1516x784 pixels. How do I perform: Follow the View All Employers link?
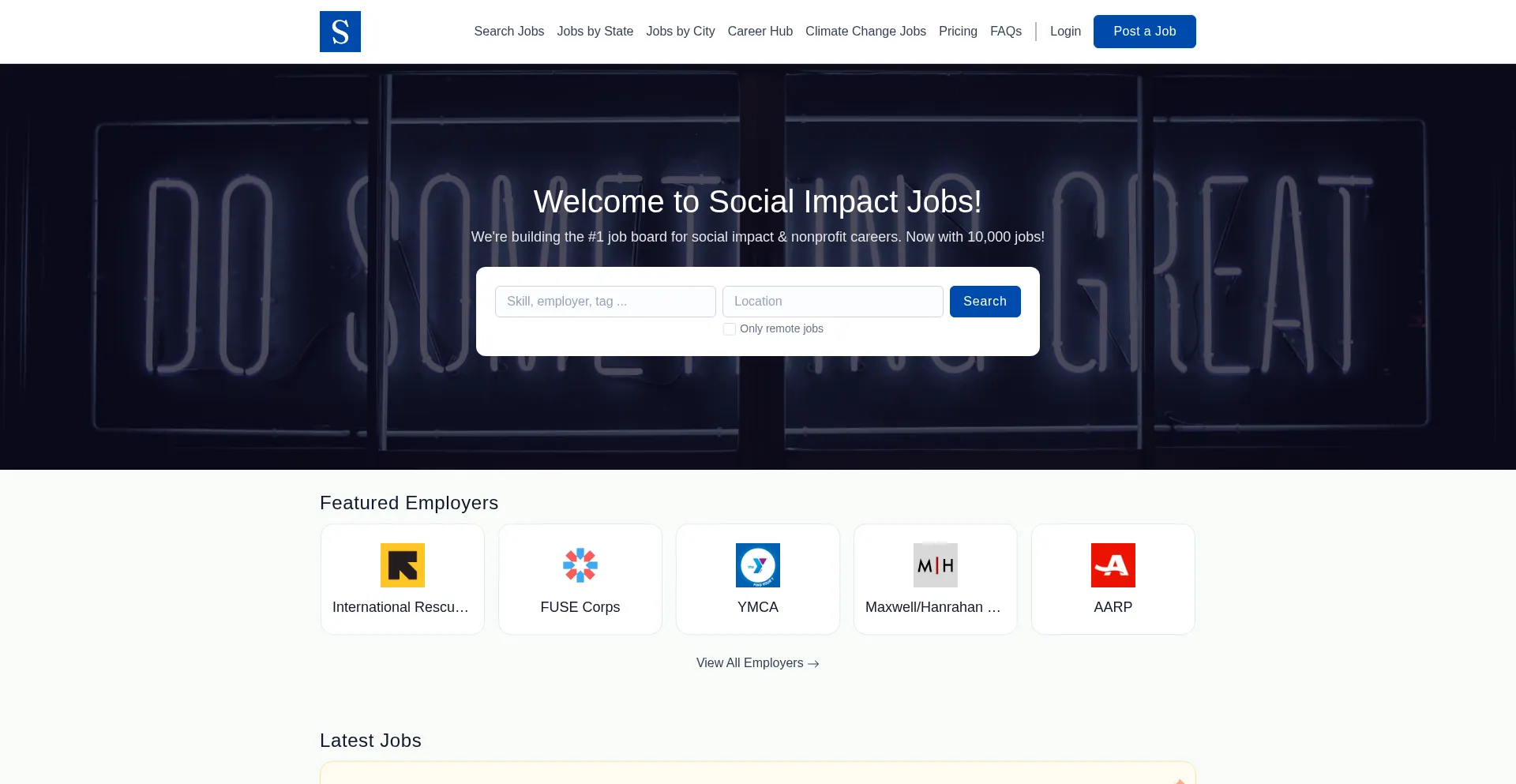(758, 663)
